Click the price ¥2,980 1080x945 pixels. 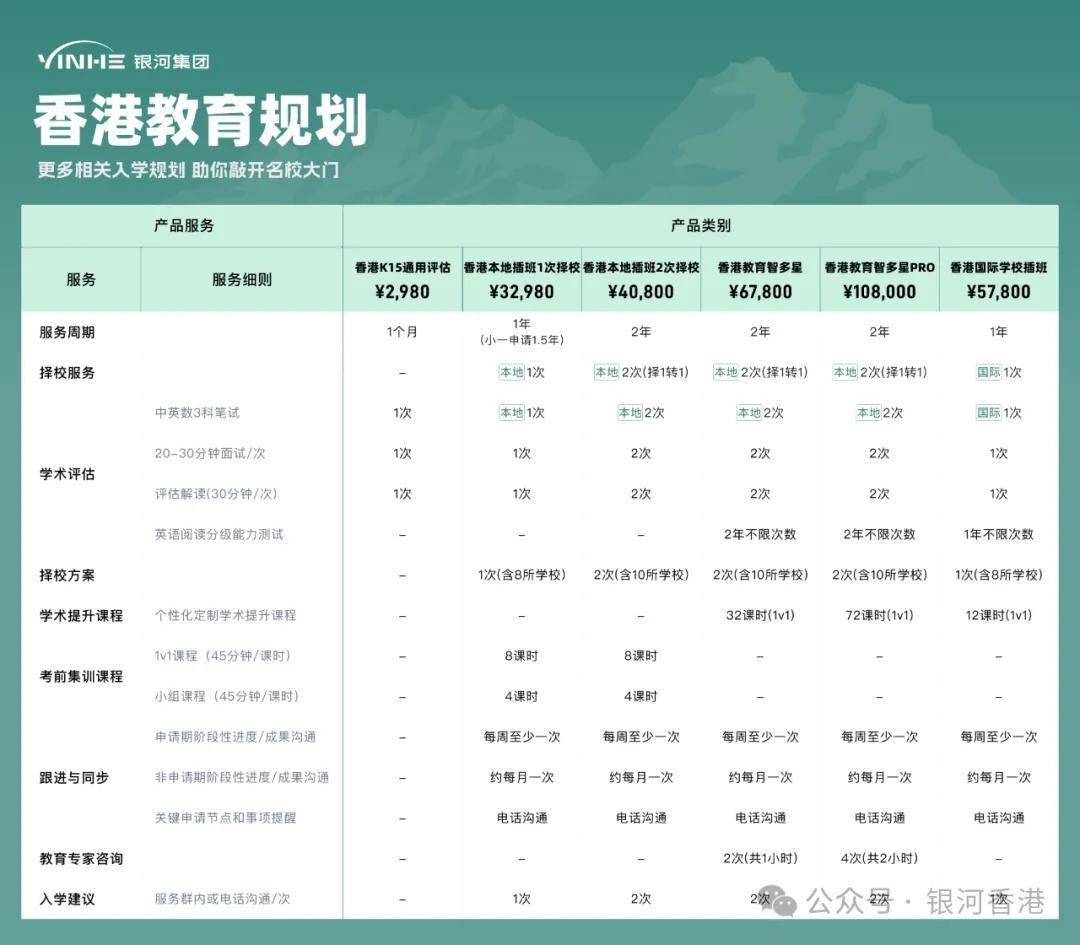[402, 292]
